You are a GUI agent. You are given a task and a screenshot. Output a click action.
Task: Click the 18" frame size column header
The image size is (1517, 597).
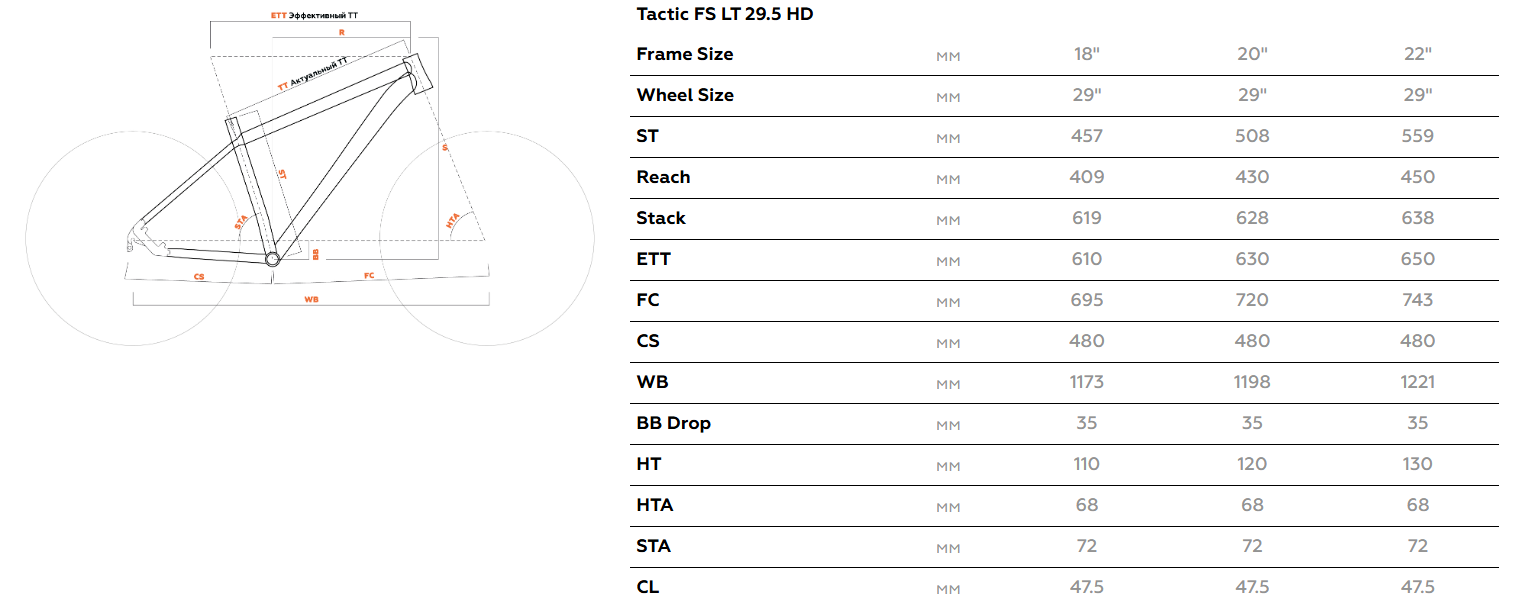[x=1086, y=54]
